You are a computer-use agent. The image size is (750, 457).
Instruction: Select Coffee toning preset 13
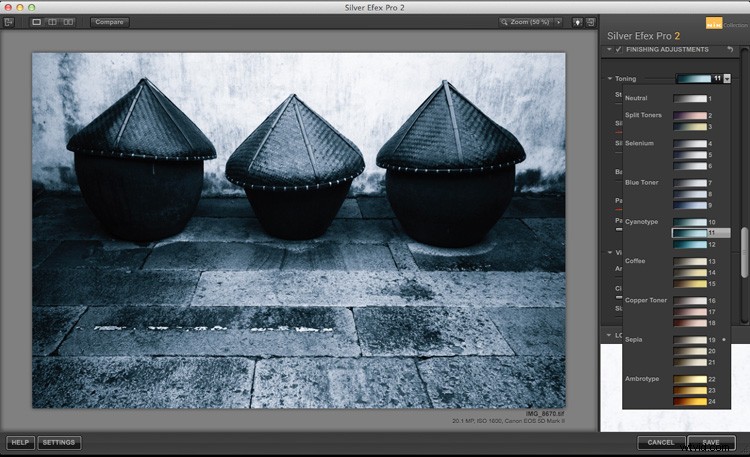[690, 261]
